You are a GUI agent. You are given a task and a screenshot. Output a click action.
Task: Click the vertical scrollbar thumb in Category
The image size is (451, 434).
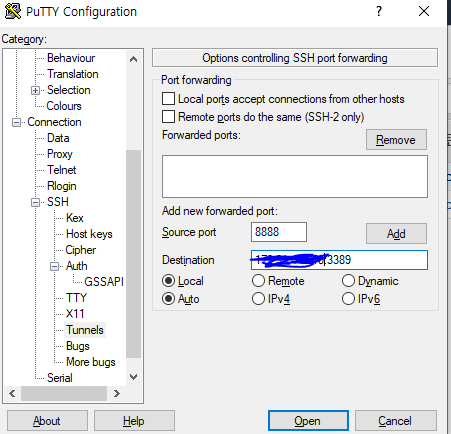pyautogui.click(x=134, y=254)
